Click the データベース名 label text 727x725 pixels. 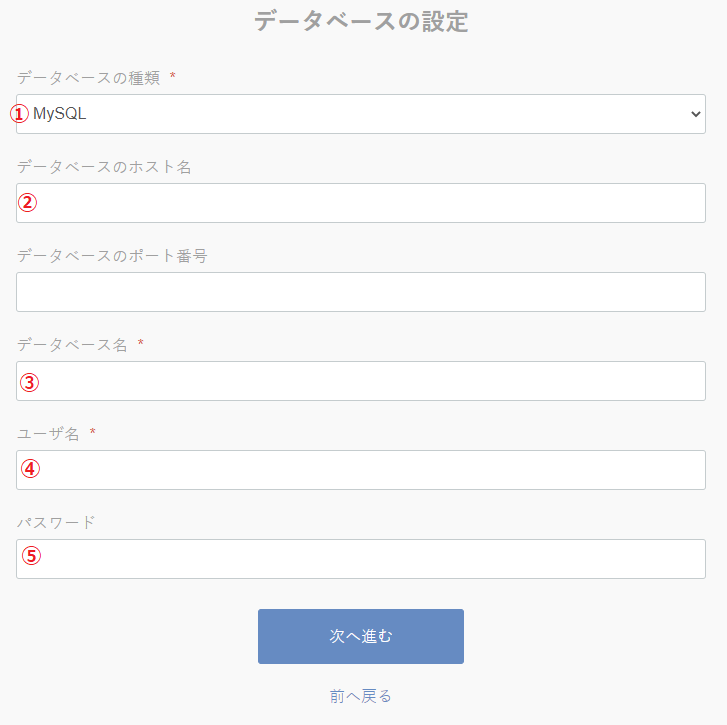click(x=72, y=345)
